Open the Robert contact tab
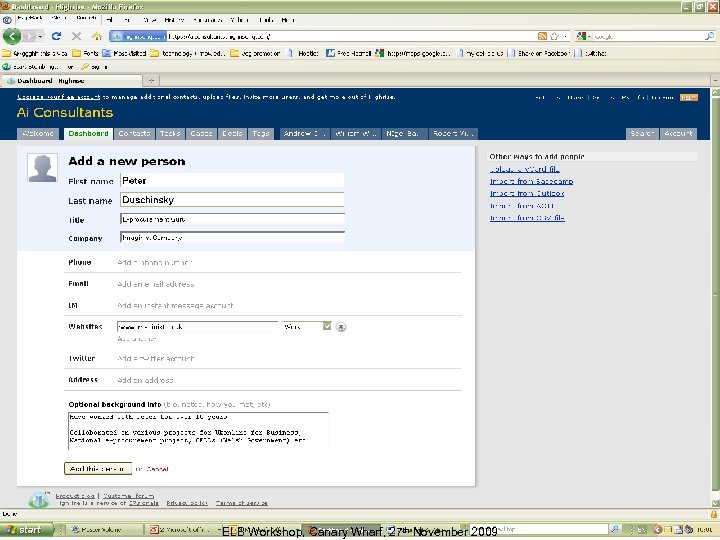The image size is (720, 540). tap(452, 134)
